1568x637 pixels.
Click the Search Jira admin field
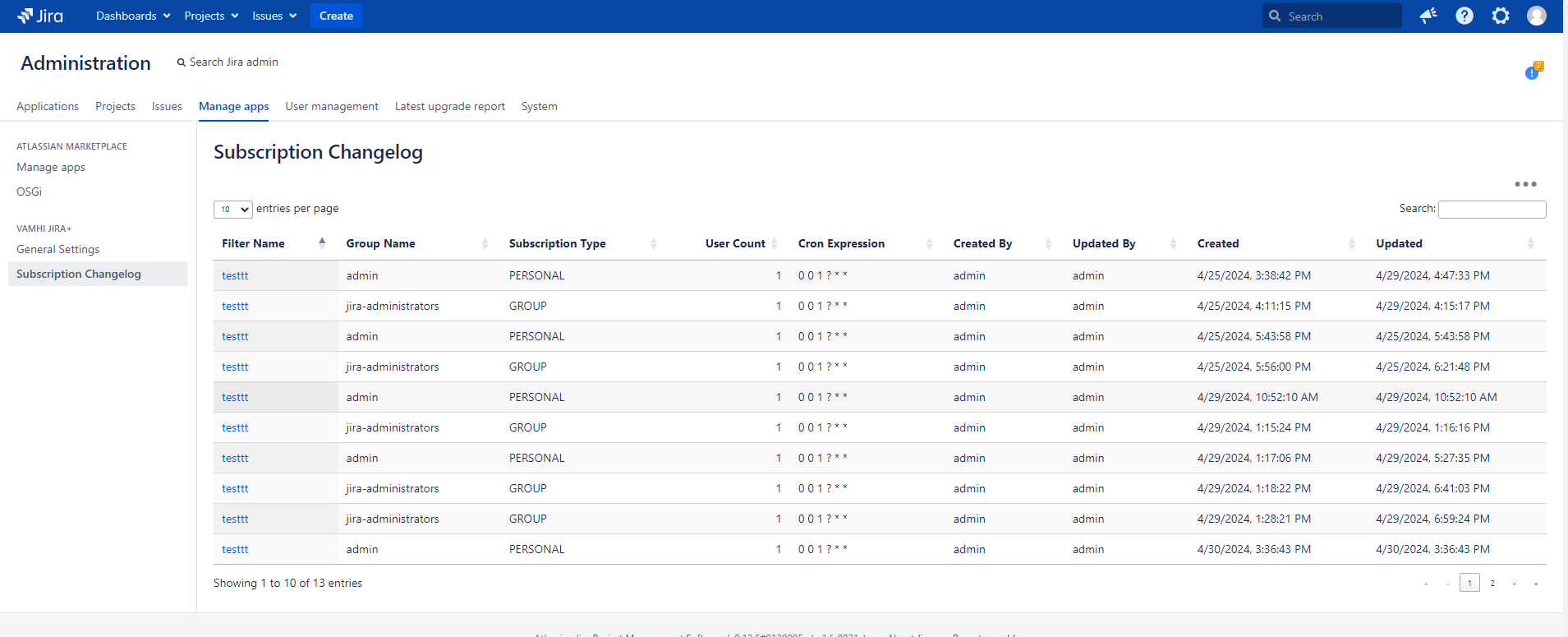(233, 62)
